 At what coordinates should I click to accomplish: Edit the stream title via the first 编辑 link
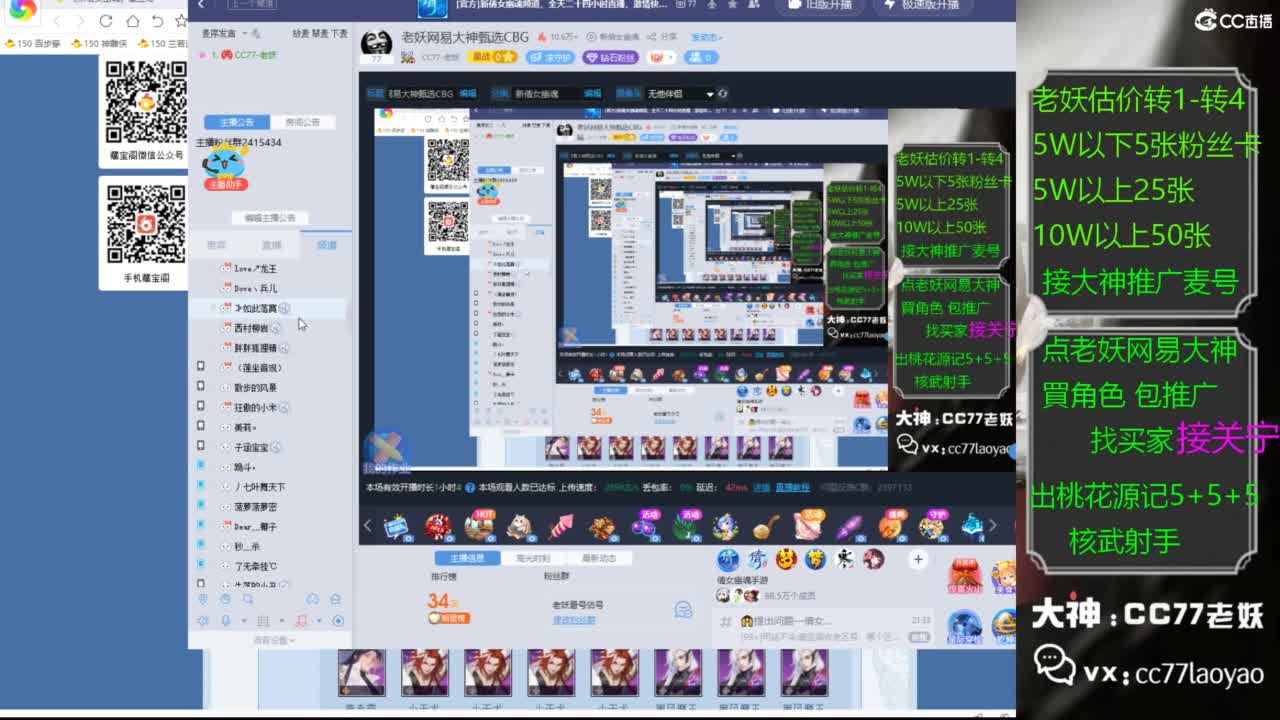468,93
